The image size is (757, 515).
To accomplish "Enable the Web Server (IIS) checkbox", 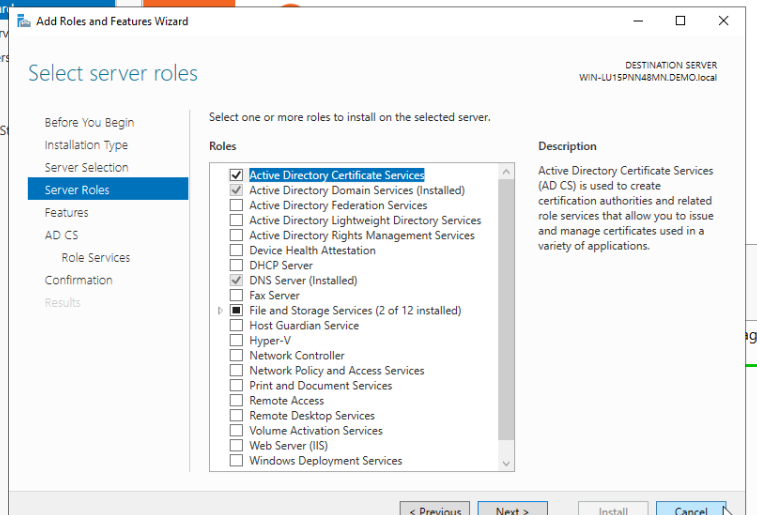I will 236,445.
